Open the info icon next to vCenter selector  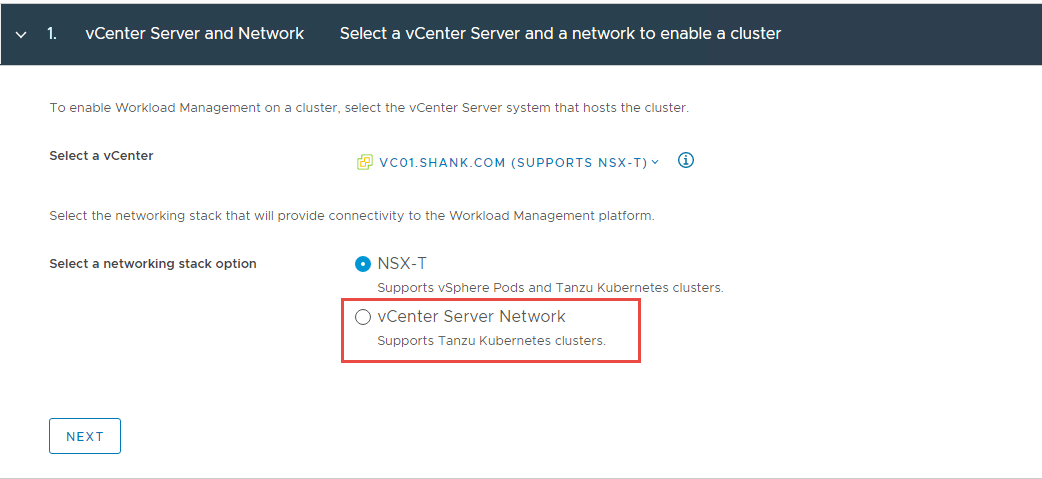coord(686,161)
